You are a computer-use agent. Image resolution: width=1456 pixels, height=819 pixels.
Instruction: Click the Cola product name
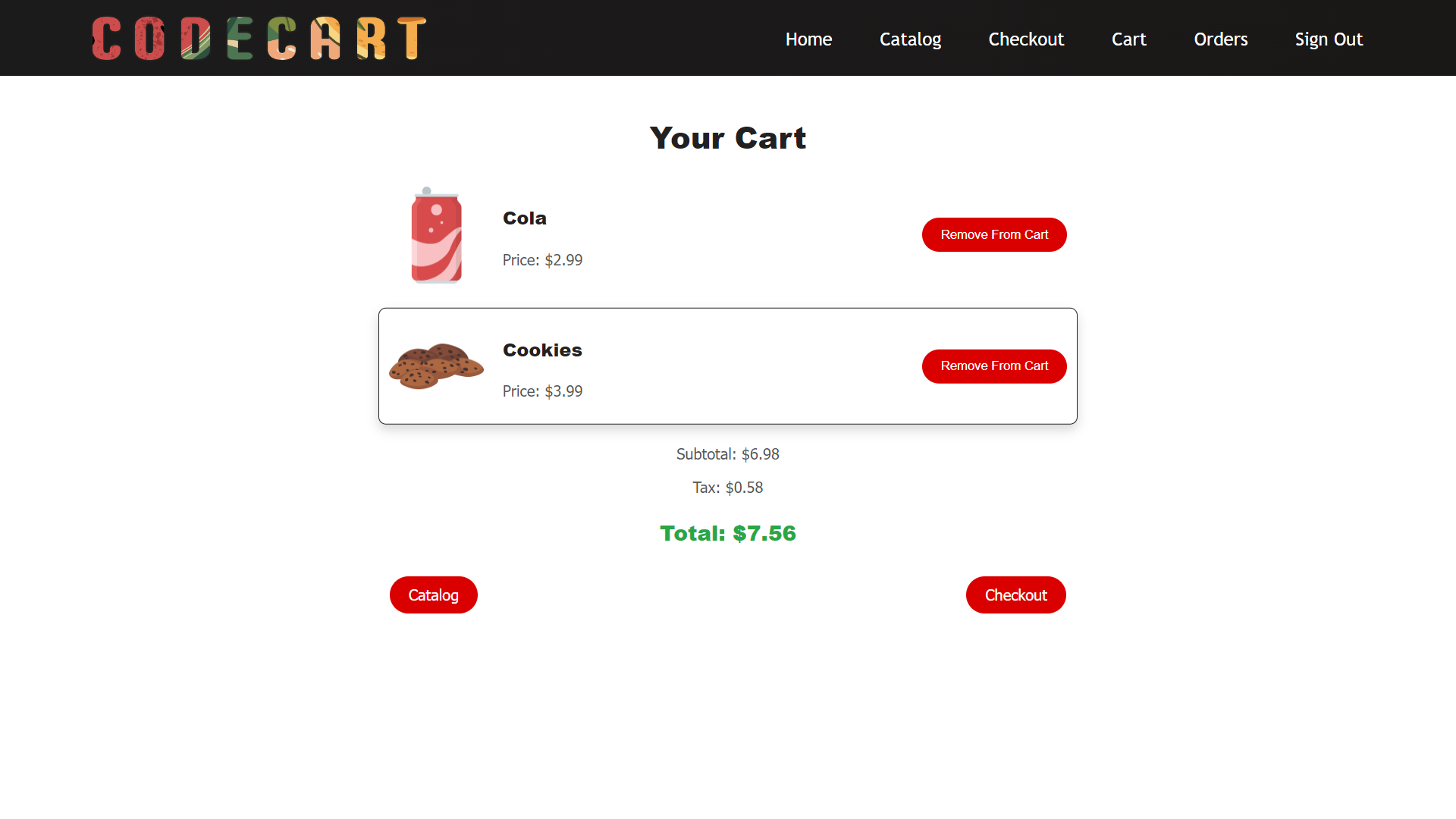coord(525,218)
